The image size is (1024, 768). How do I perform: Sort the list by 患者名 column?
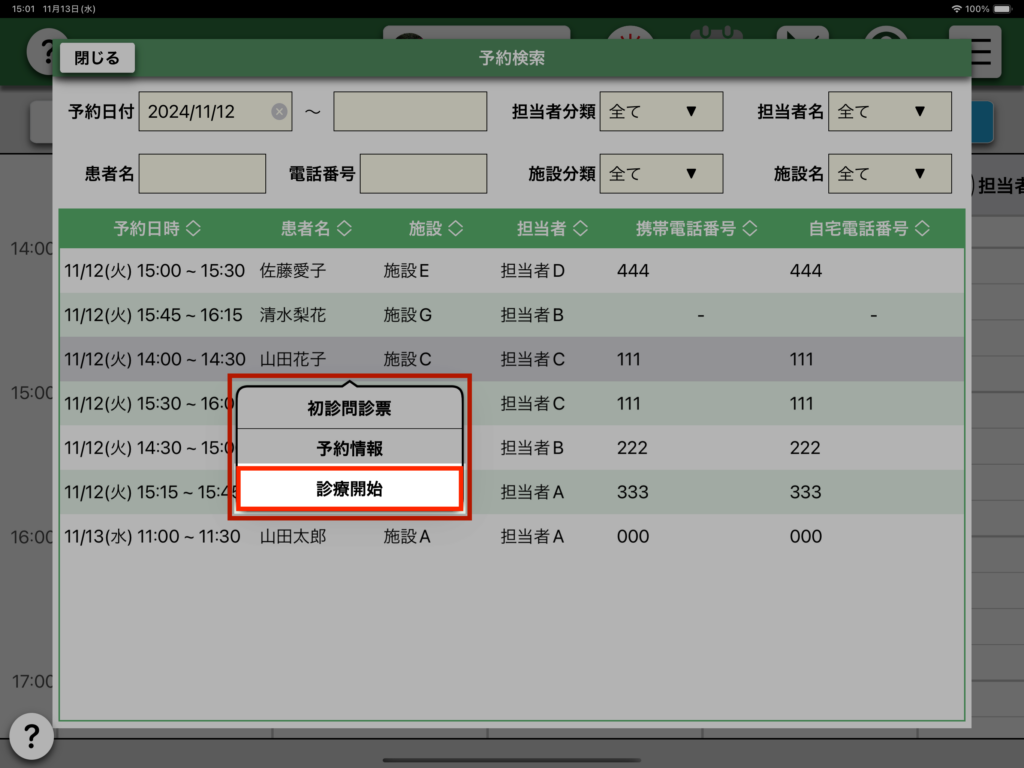pos(316,229)
